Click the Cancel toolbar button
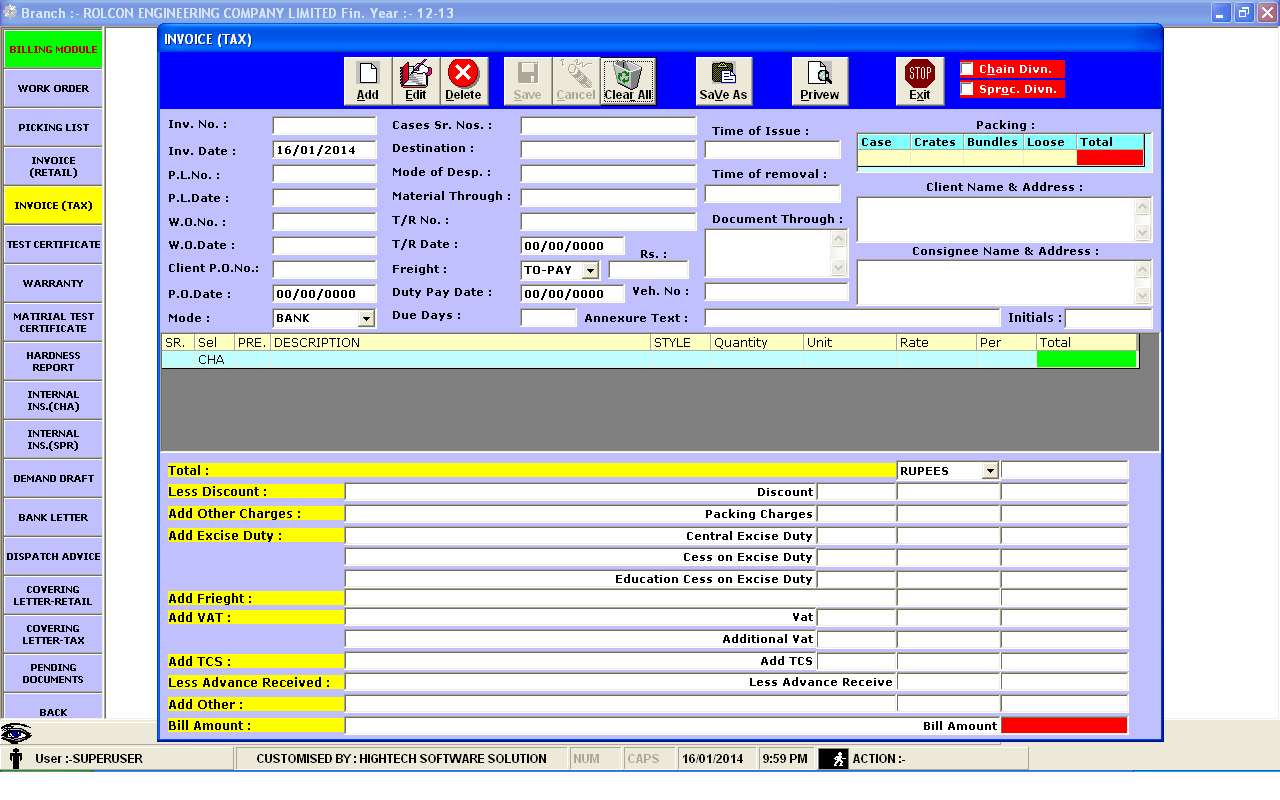The height and width of the screenshot is (800, 1280). coord(576,81)
